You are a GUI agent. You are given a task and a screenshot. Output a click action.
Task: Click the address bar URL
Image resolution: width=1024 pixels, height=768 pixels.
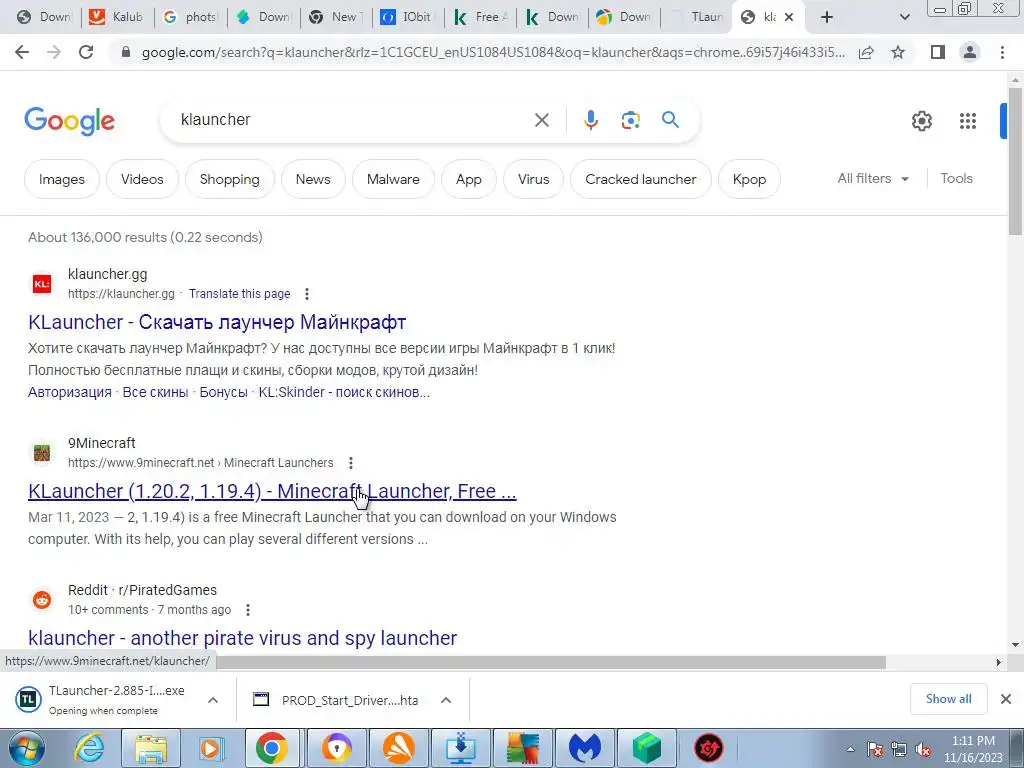click(493, 52)
